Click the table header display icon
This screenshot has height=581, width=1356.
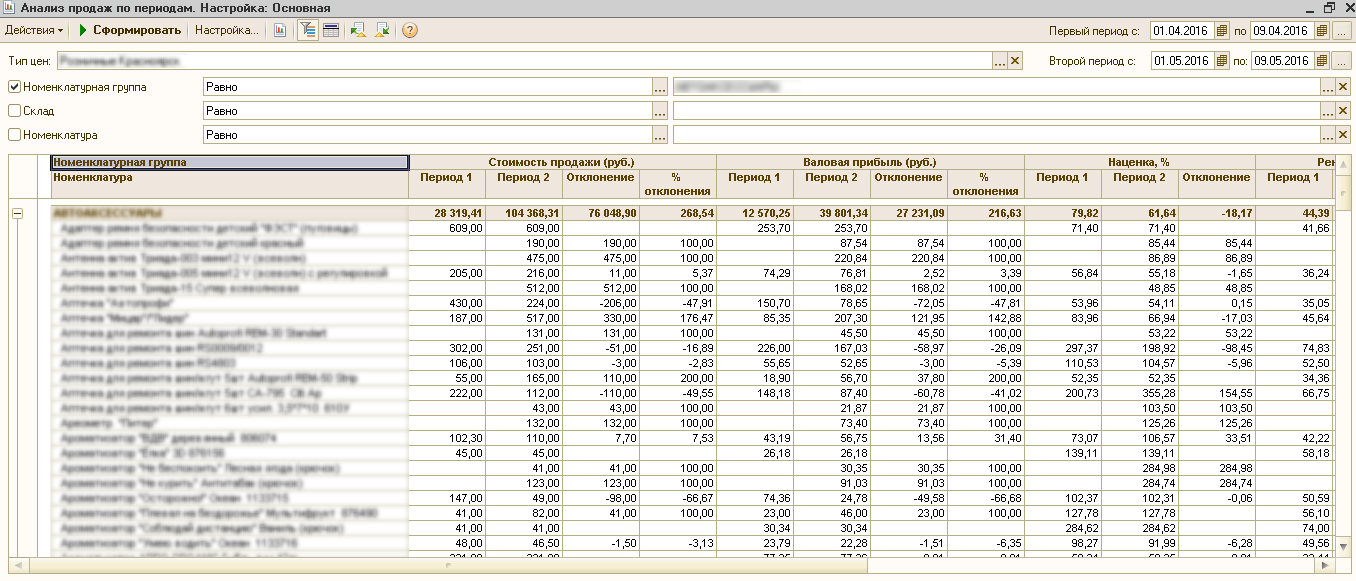click(331, 30)
